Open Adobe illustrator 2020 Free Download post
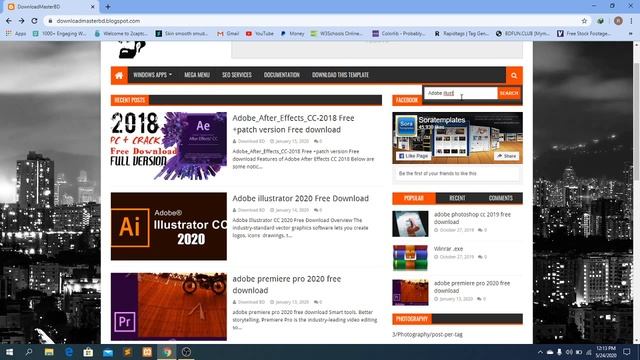 [300, 198]
